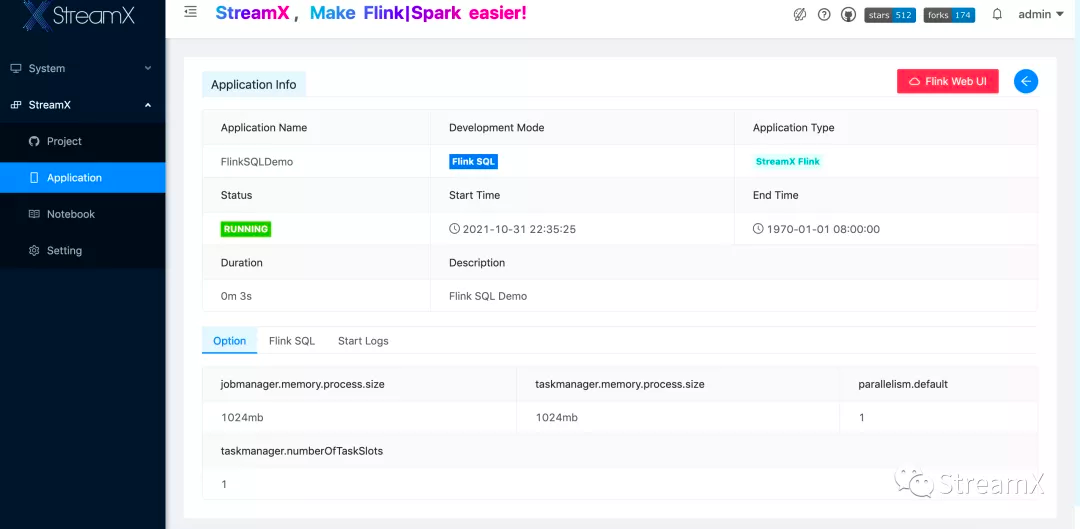The width and height of the screenshot is (1080, 529).
Task: Open the GitHub icon in top bar
Action: (x=848, y=15)
